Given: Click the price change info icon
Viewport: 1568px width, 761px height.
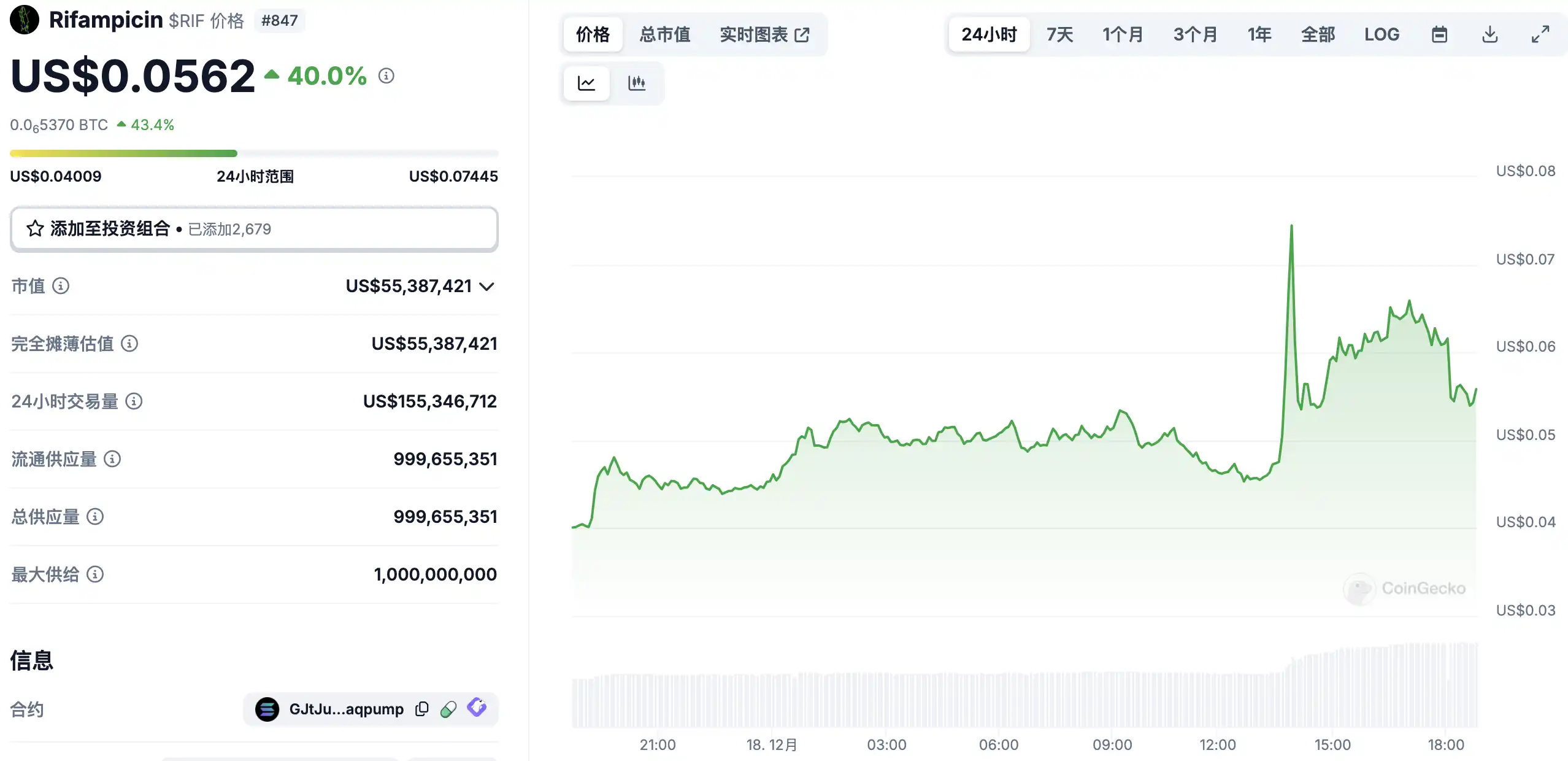Looking at the screenshot, I should click(x=386, y=75).
